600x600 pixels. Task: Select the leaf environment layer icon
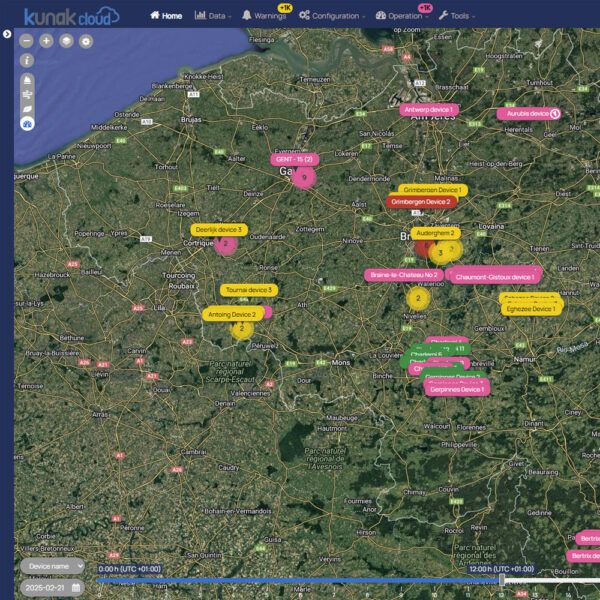26,108
